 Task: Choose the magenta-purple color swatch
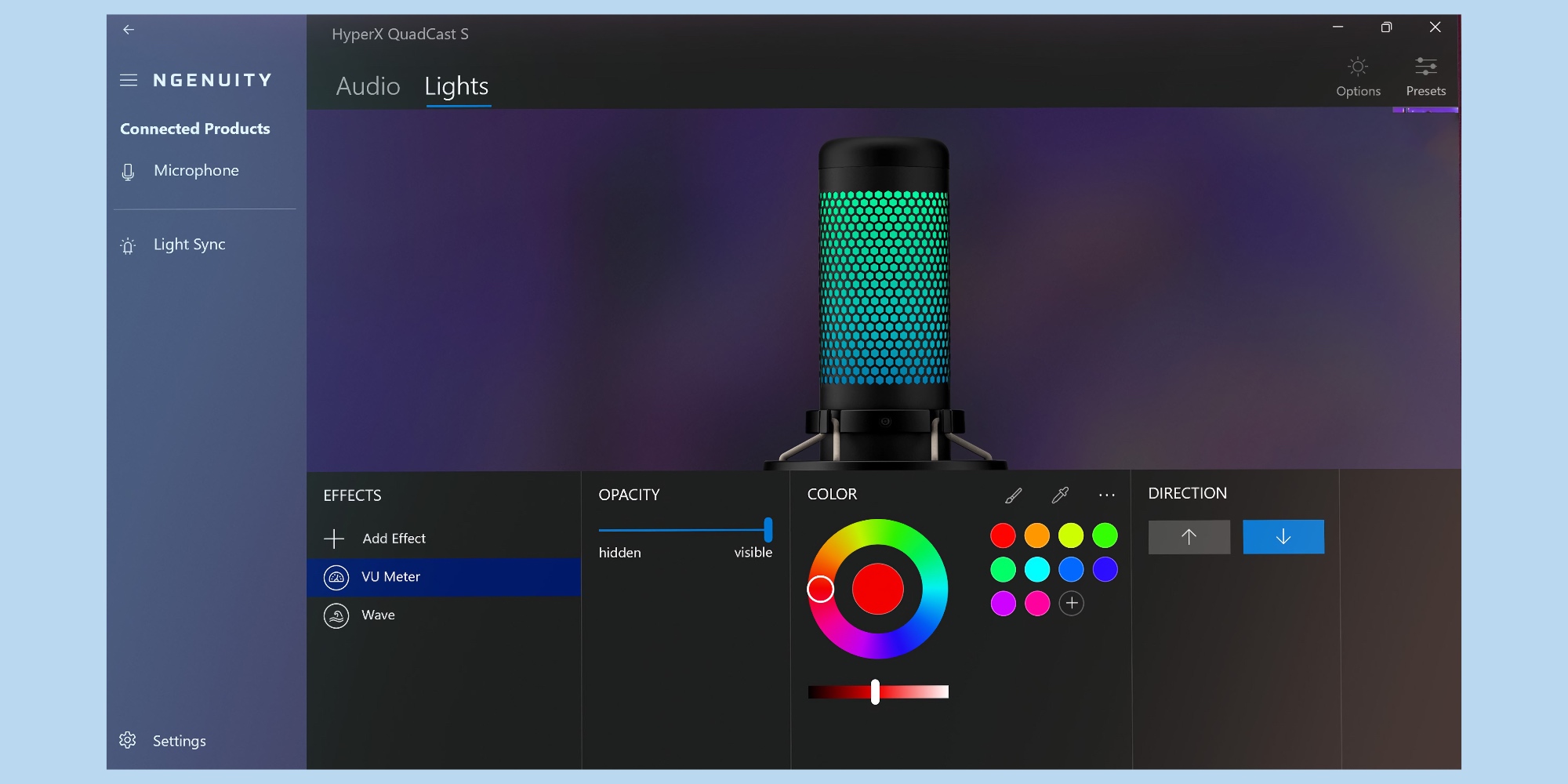[x=1003, y=604]
